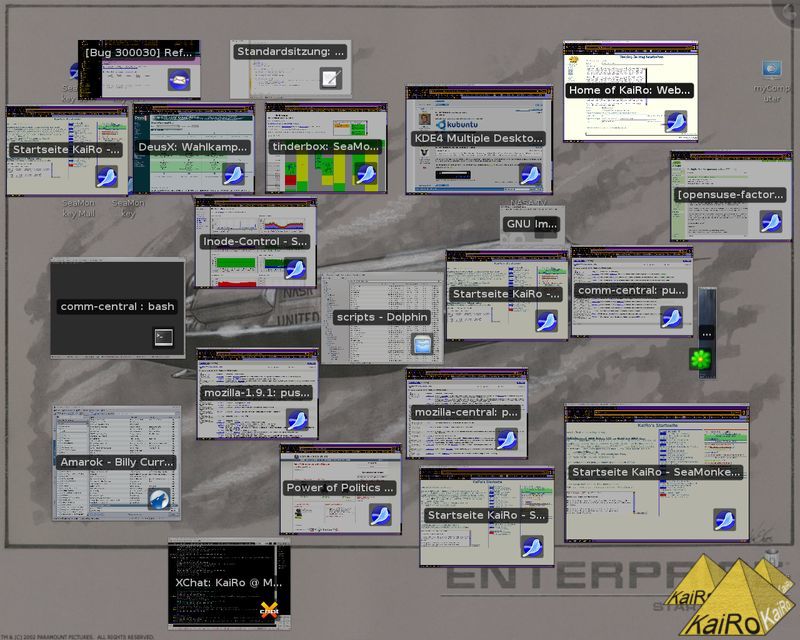Select the 'Startseite KaiRo - SeaMonke...' caption

click(x=656, y=472)
